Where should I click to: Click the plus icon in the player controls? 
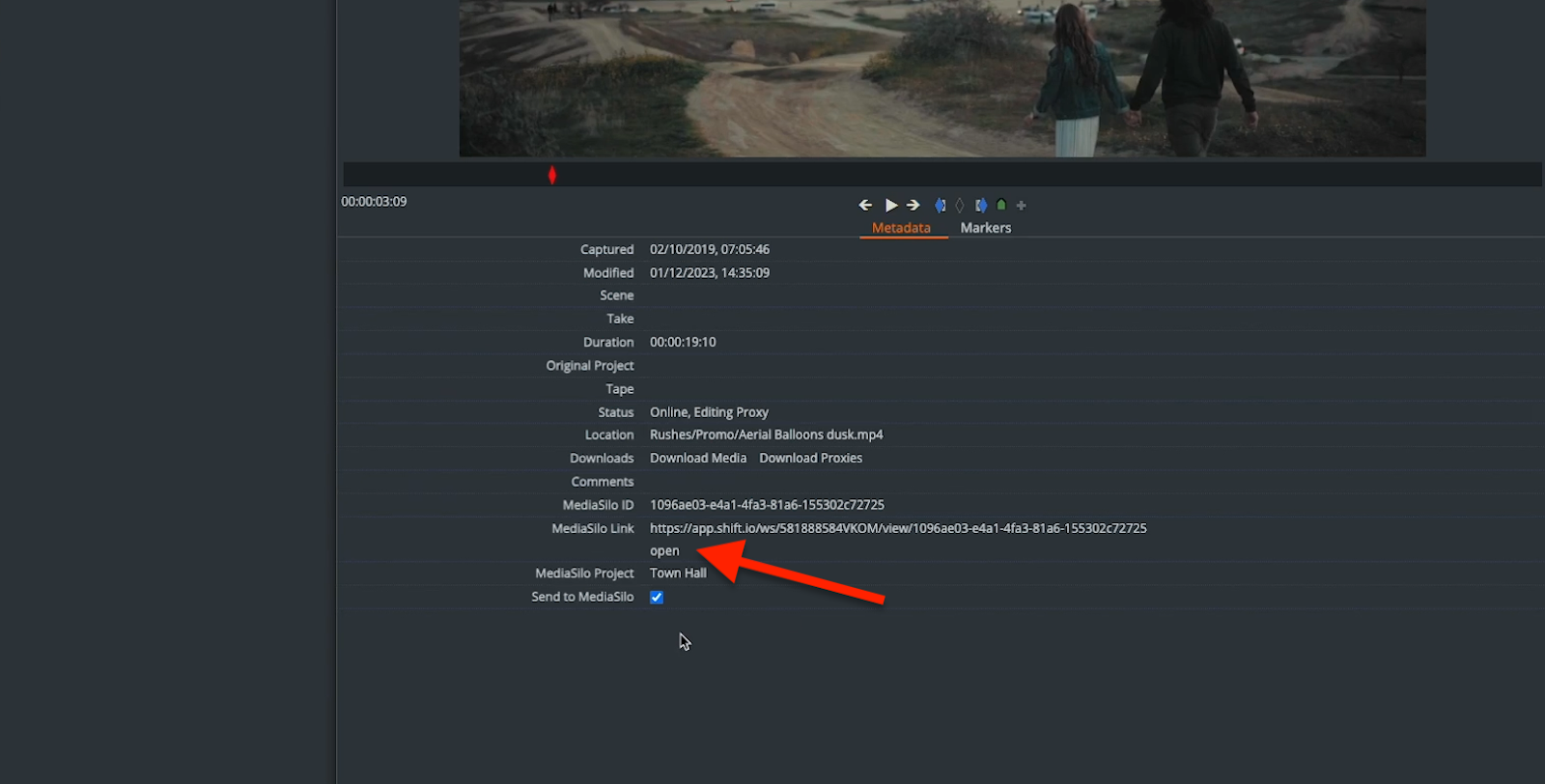point(1022,205)
